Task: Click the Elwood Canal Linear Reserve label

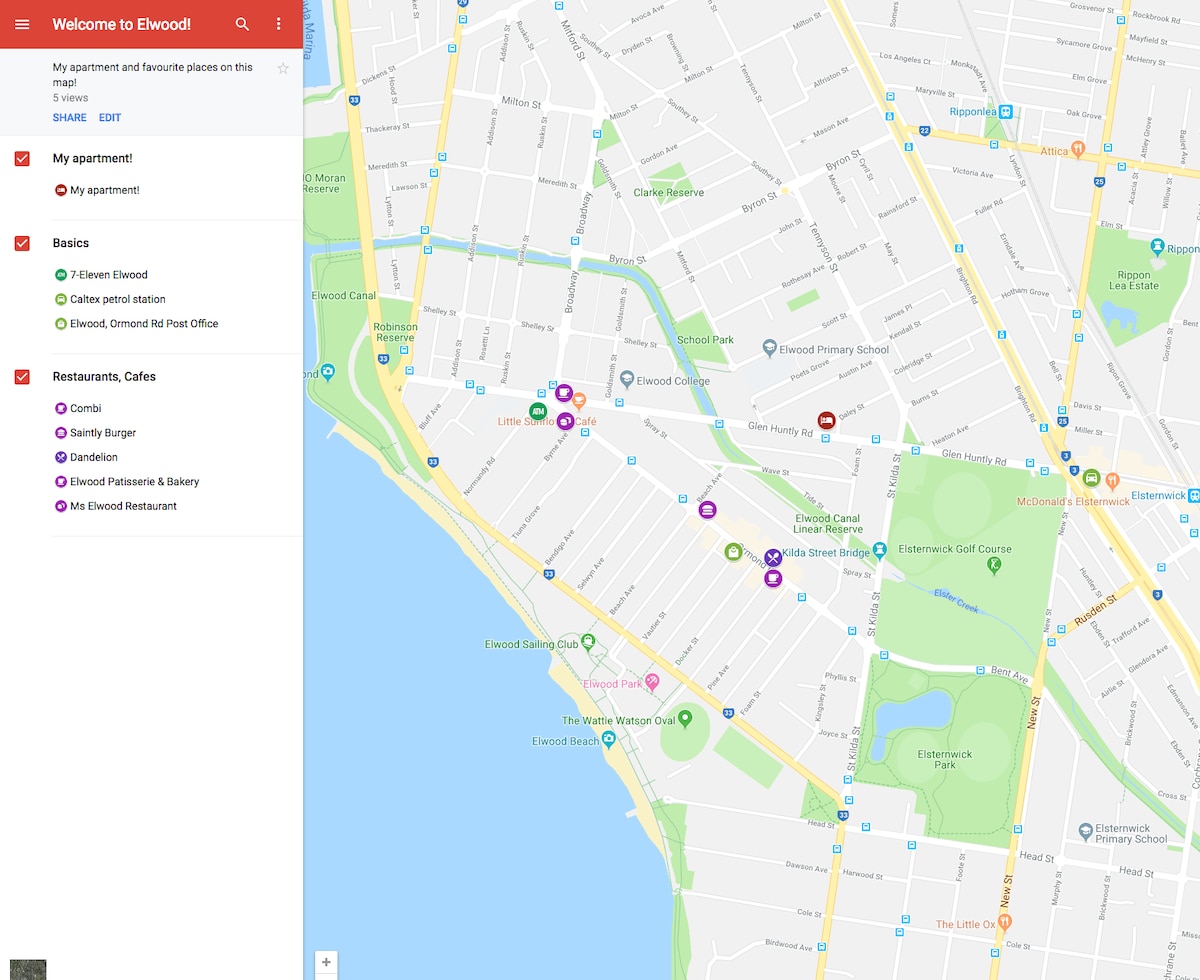Action: [828, 524]
